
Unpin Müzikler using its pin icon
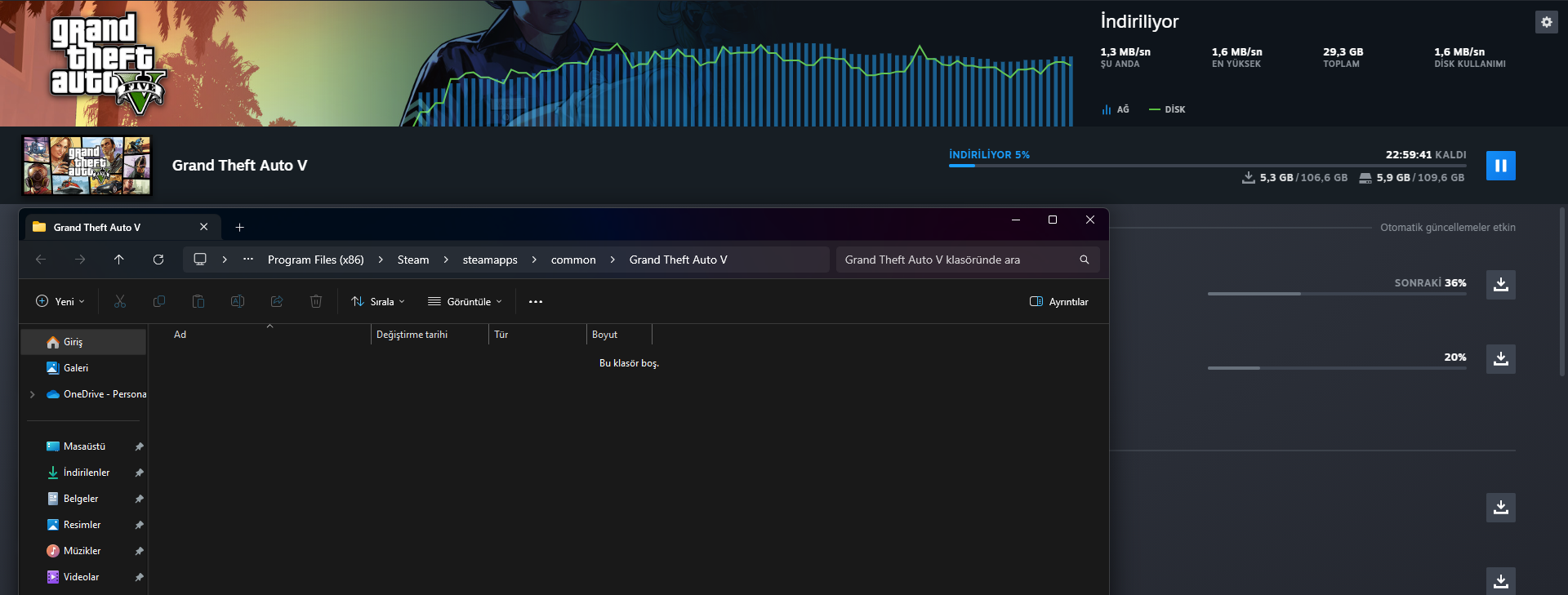point(139,551)
